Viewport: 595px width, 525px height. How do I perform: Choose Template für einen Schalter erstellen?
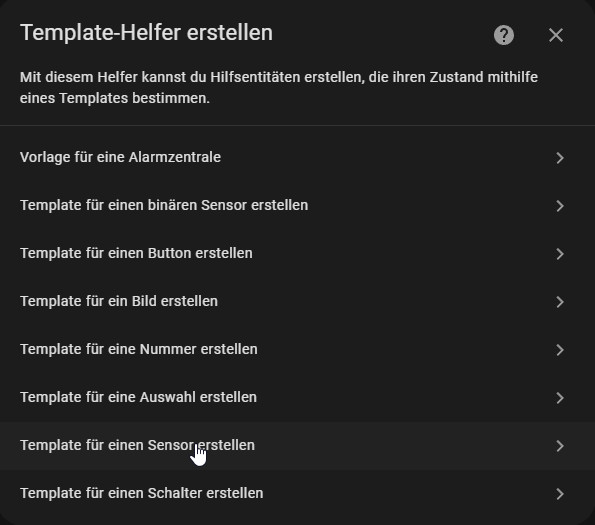click(298, 494)
